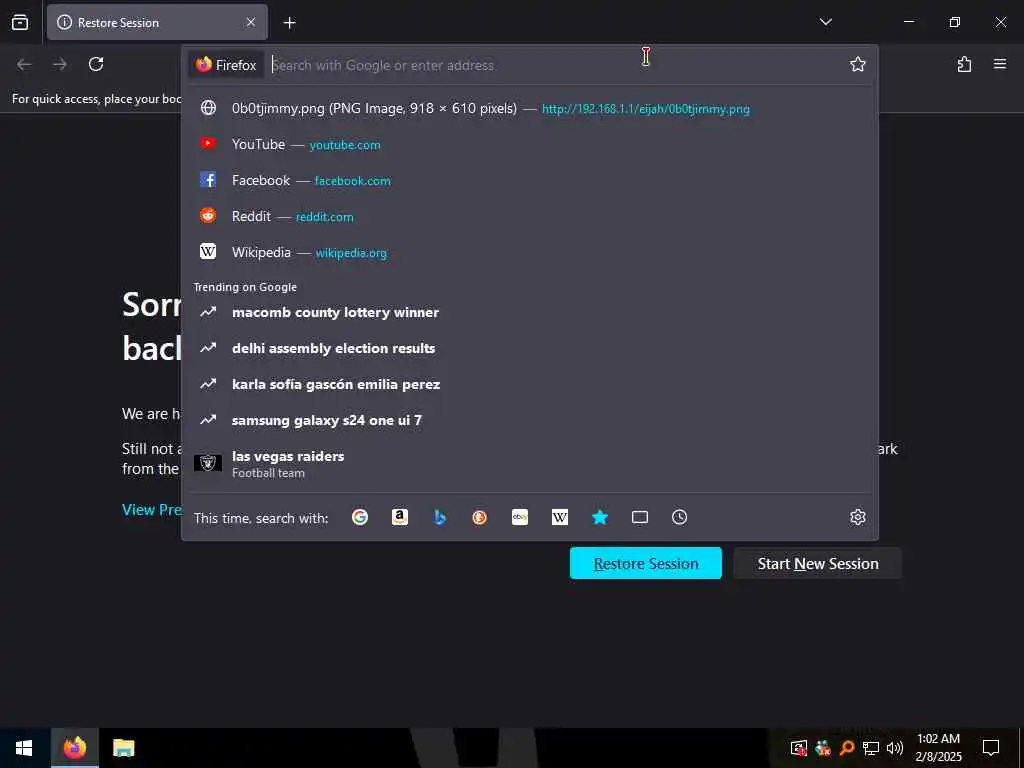This screenshot has height=768, width=1024.
Task: Open the Firefox hamburger menu
Action: [x=1000, y=64]
